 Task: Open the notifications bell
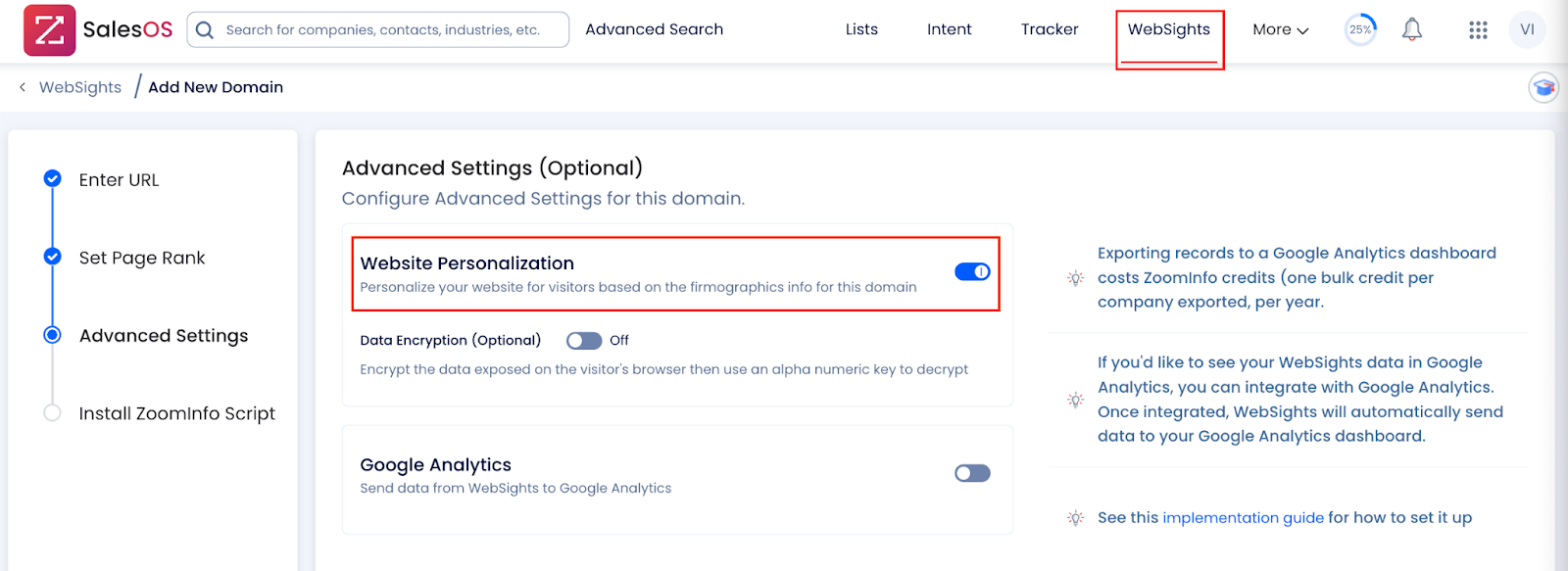click(x=1411, y=29)
